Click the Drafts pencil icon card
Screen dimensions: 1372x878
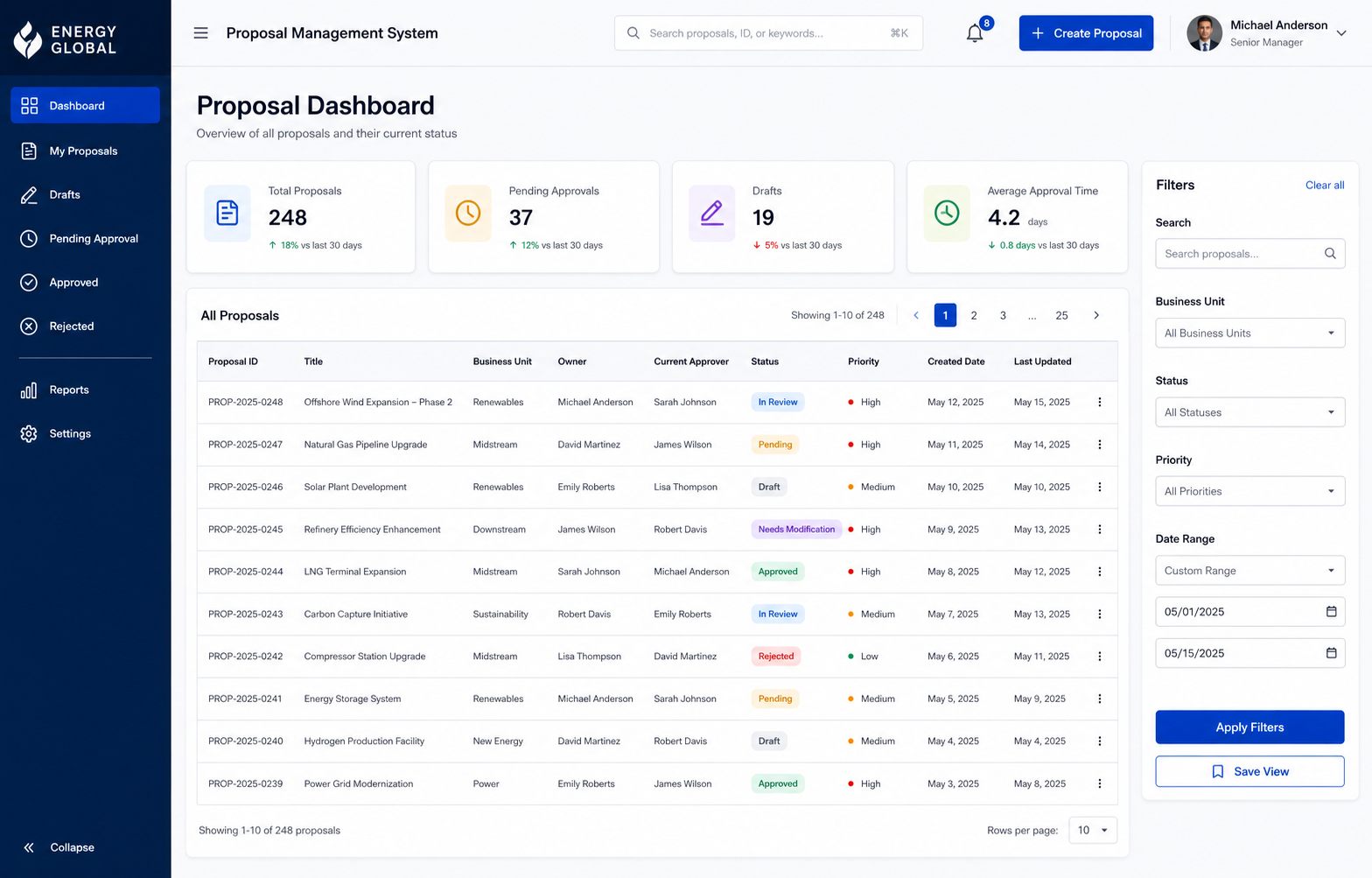point(712,213)
